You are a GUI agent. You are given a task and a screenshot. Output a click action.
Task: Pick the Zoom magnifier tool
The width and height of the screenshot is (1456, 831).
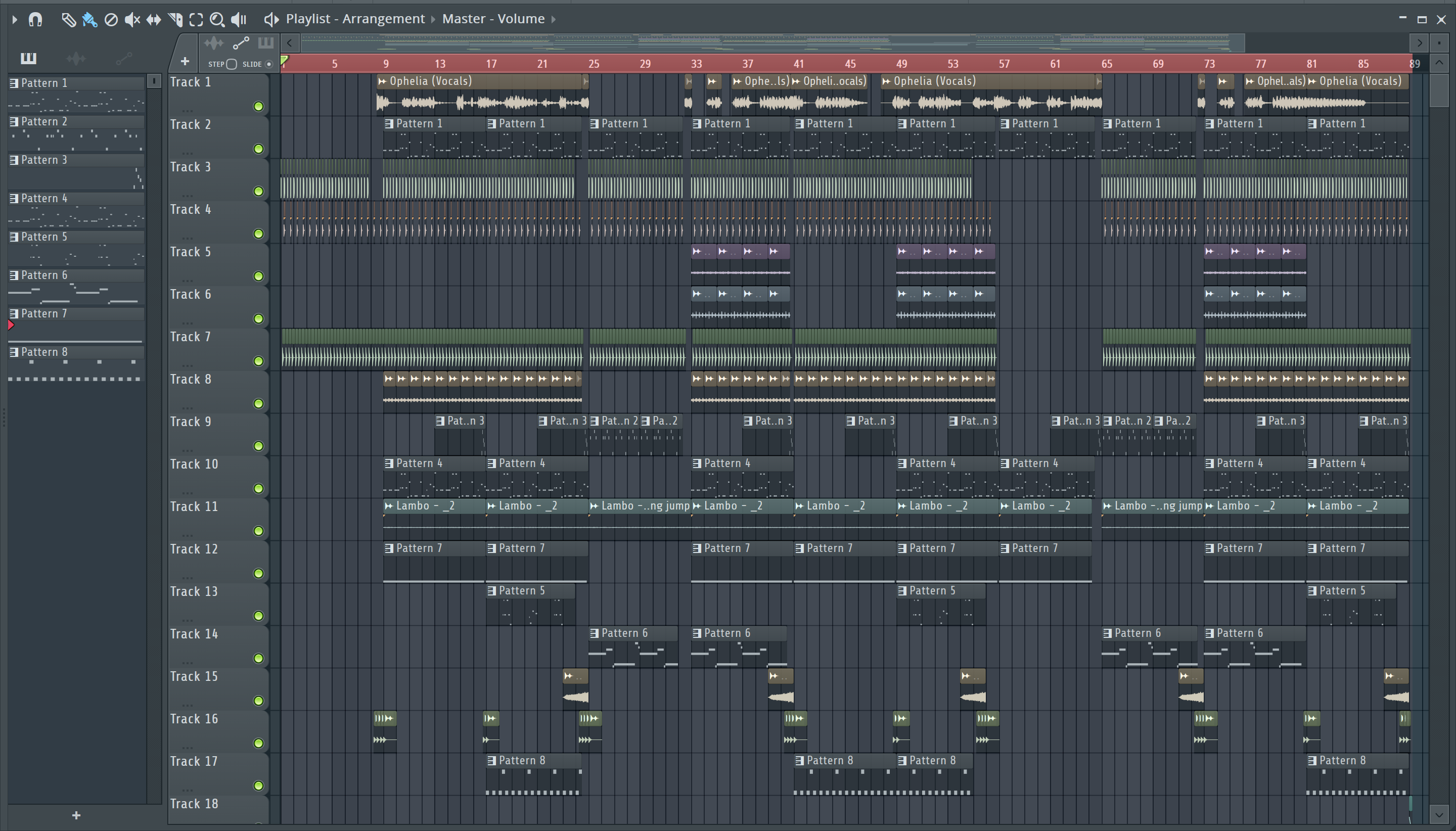[217, 20]
